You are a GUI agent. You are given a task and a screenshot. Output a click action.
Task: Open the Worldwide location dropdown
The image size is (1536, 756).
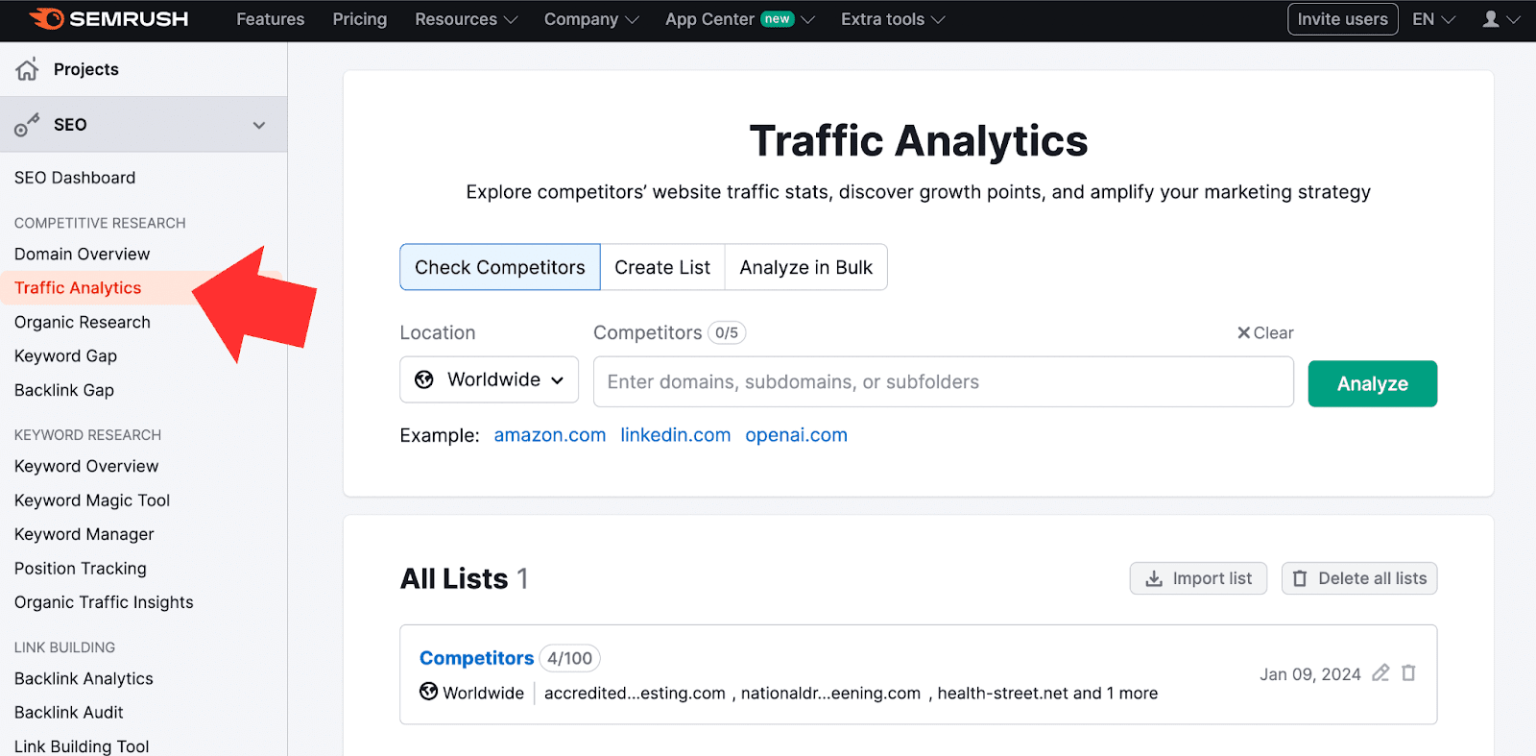[x=489, y=380]
